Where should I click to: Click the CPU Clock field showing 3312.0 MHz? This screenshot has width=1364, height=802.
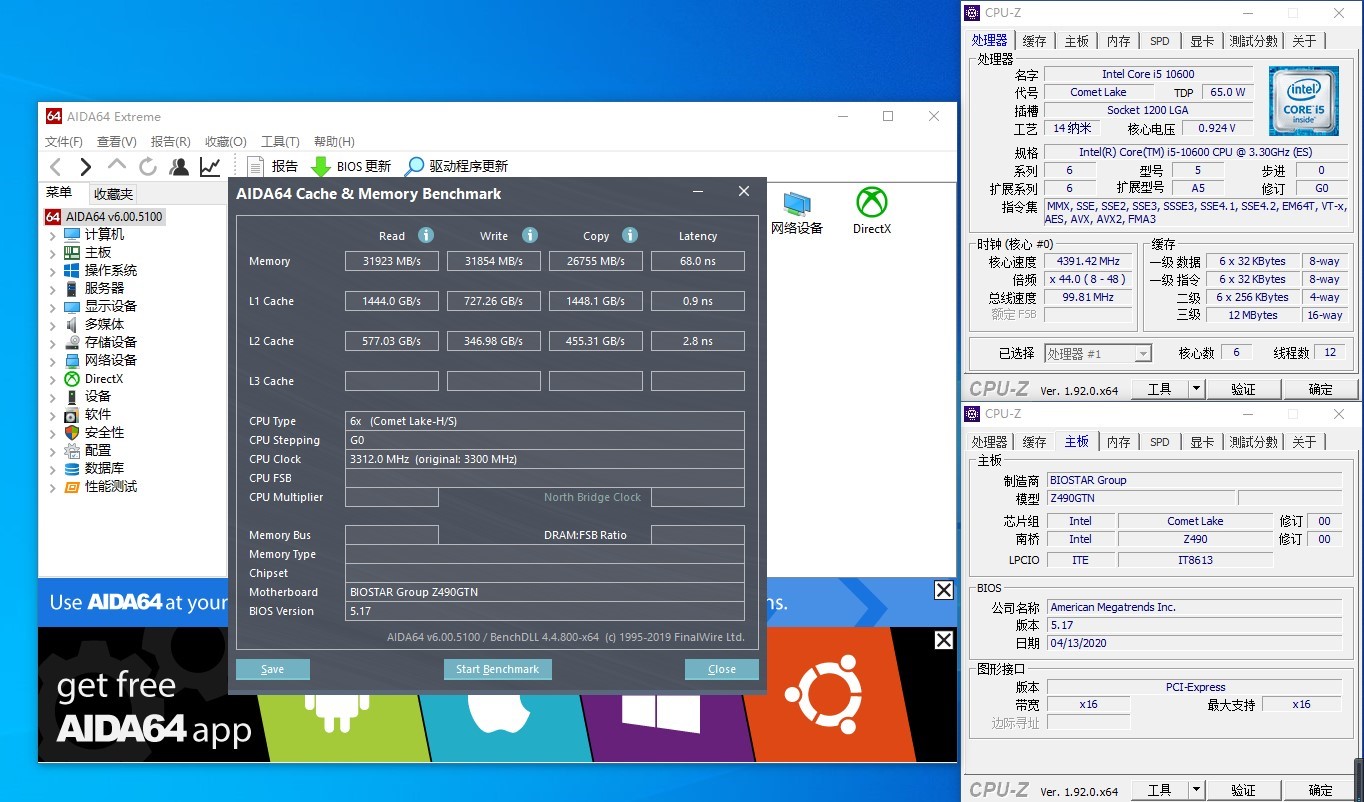click(x=544, y=459)
